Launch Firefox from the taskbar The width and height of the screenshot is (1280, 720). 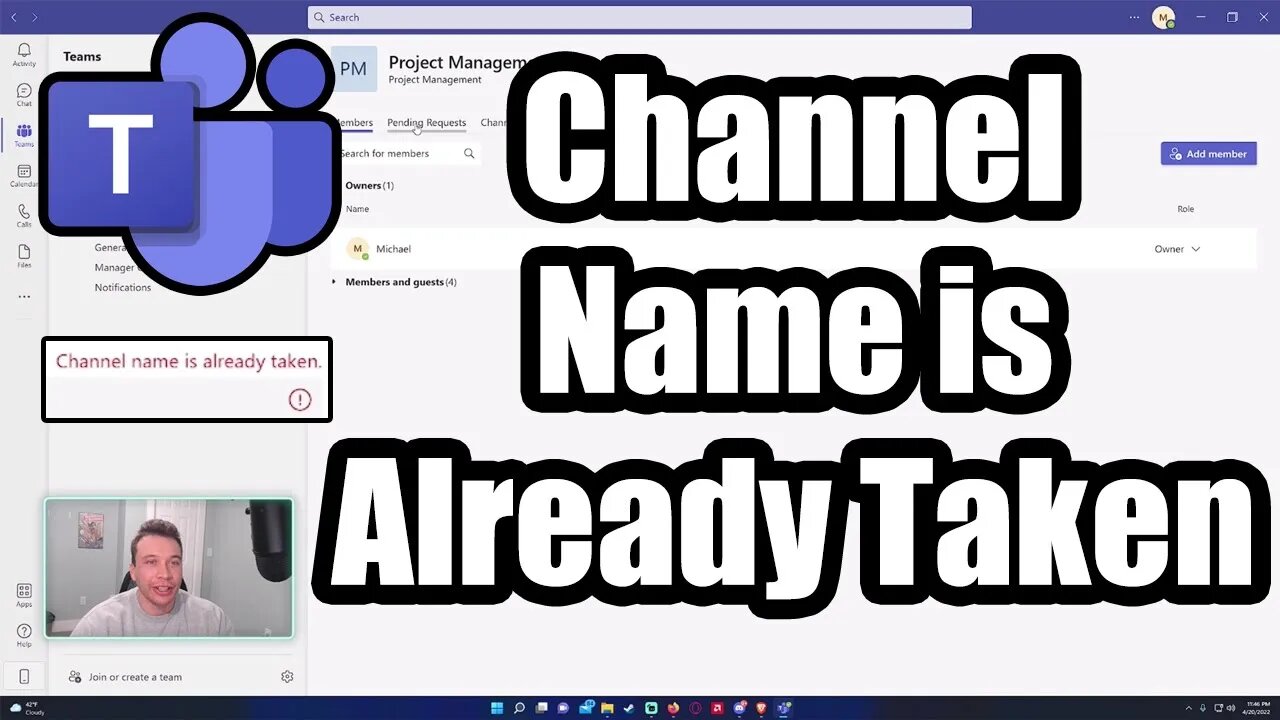point(672,708)
